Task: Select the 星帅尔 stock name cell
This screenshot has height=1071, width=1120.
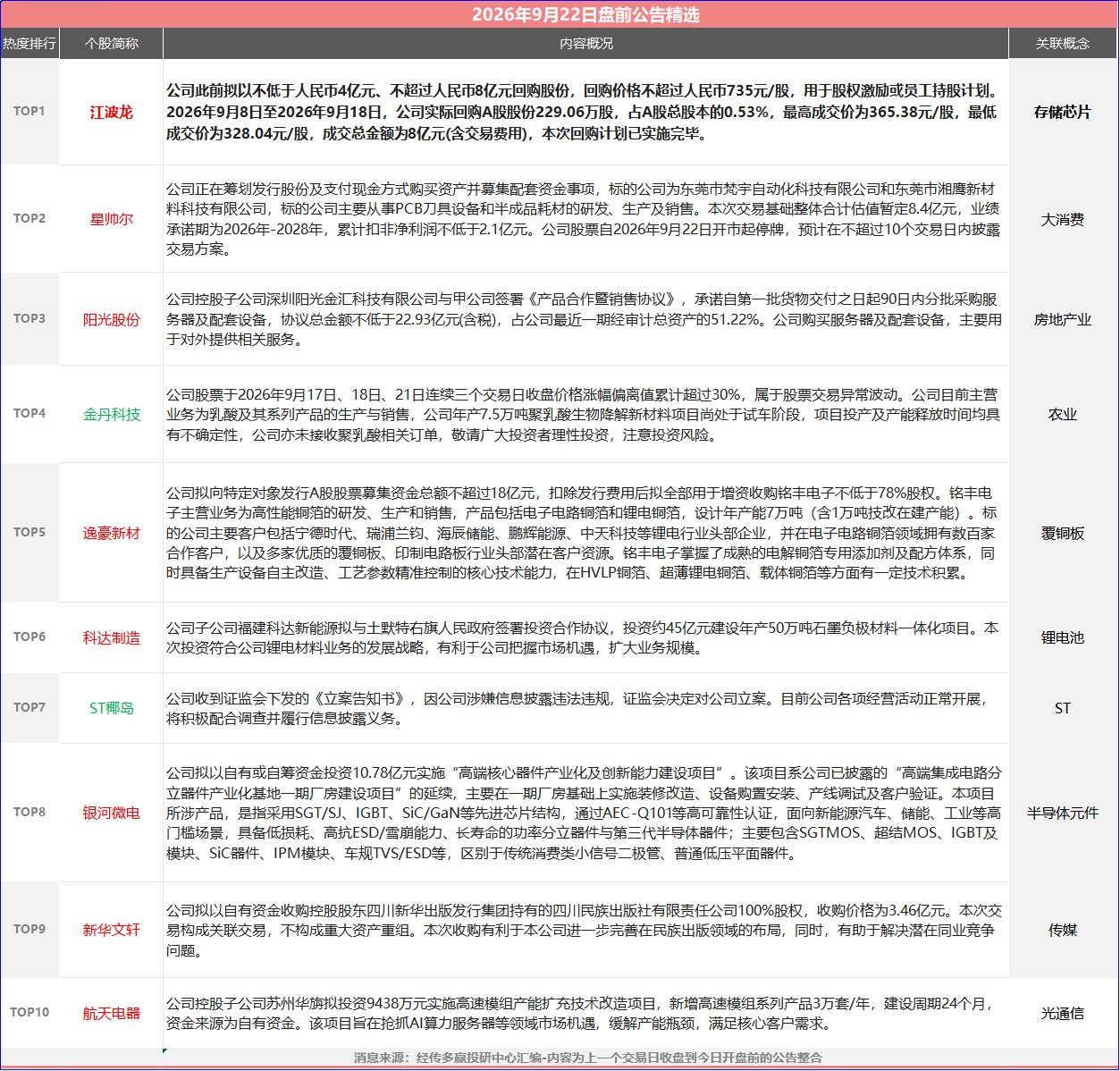Action: pos(112,219)
